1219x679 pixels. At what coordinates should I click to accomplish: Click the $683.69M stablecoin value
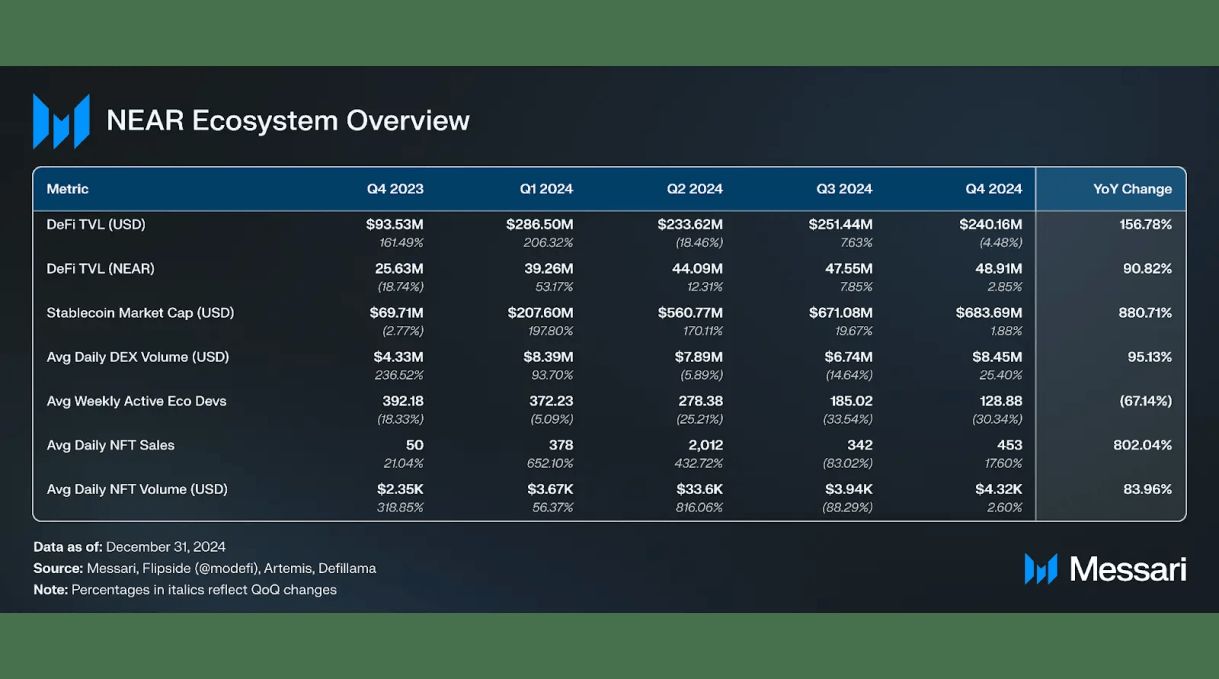[x=990, y=313]
